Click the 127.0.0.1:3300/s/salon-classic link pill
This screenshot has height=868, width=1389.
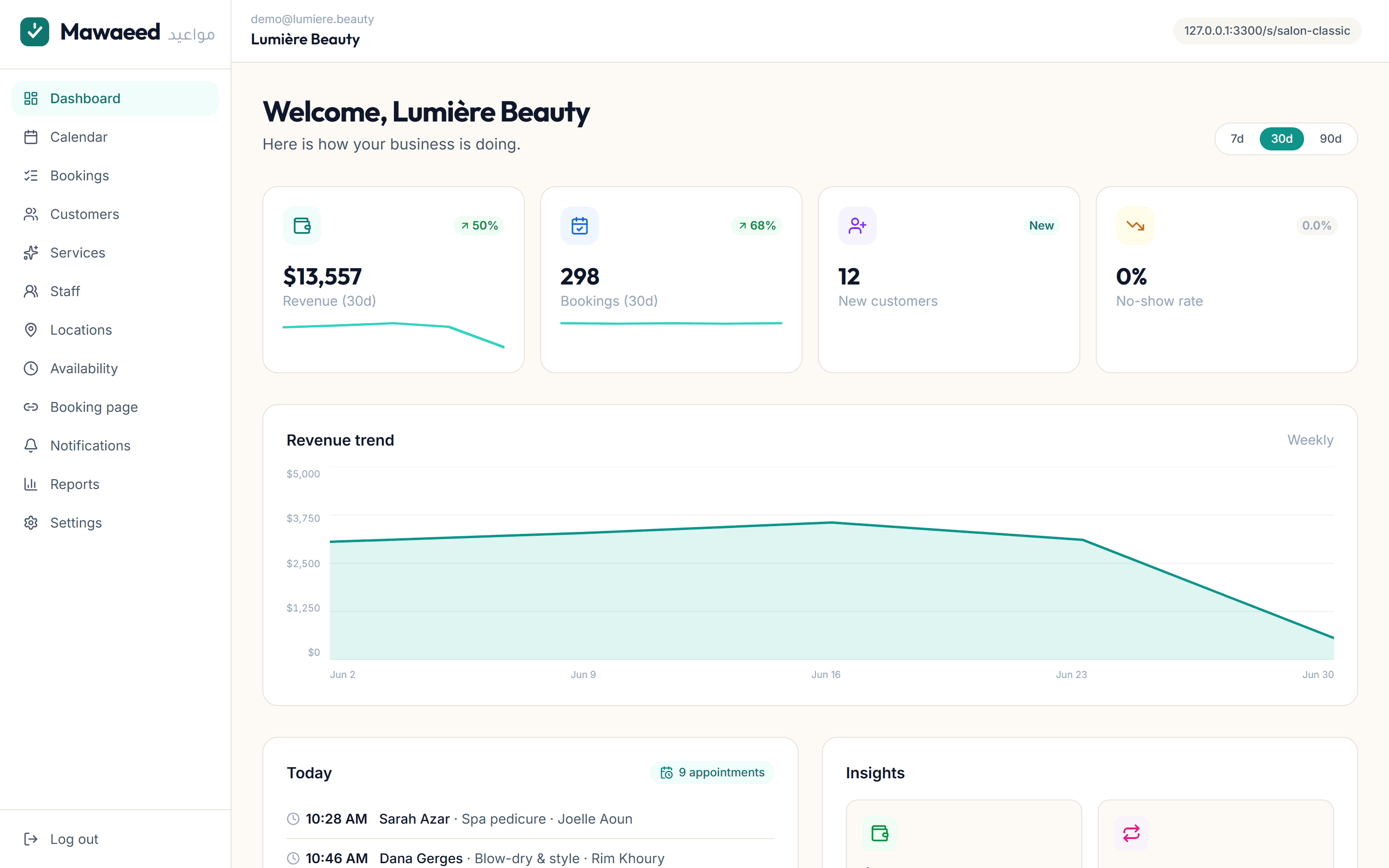pyautogui.click(x=1267, y=30)
